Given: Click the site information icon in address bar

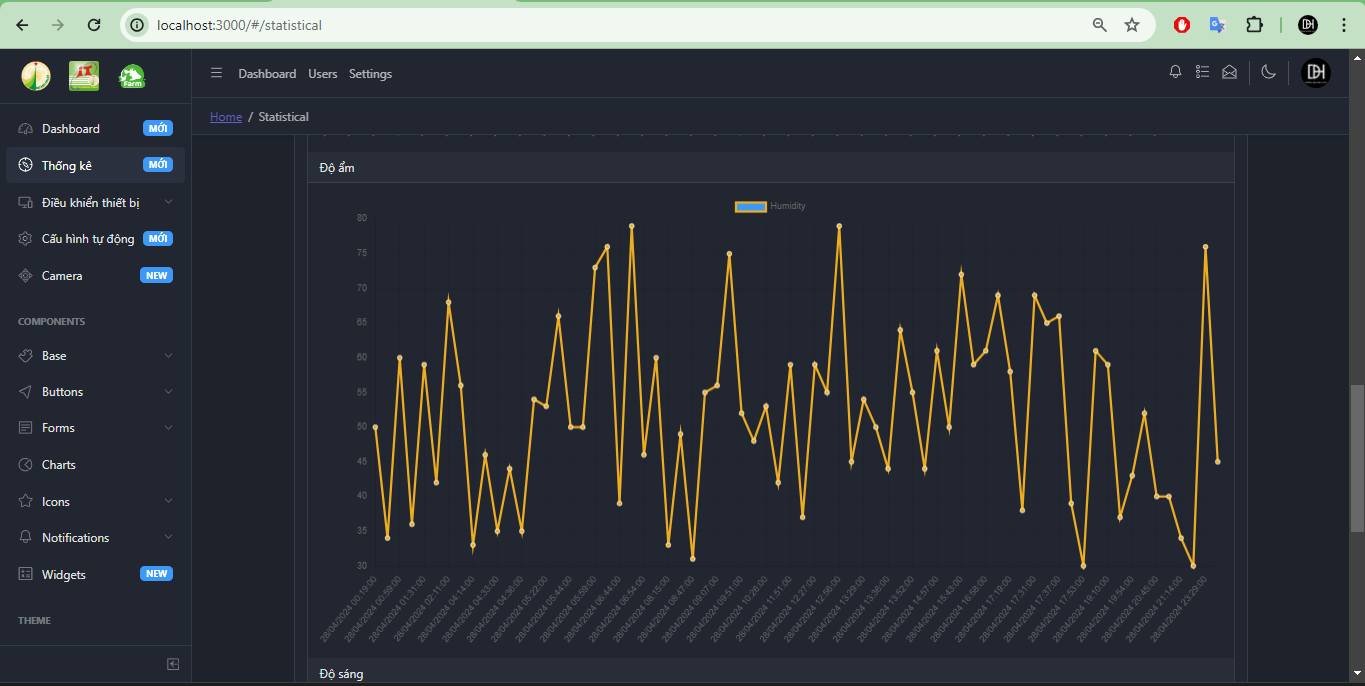Looking at the screenshot, I should [138, 25].
